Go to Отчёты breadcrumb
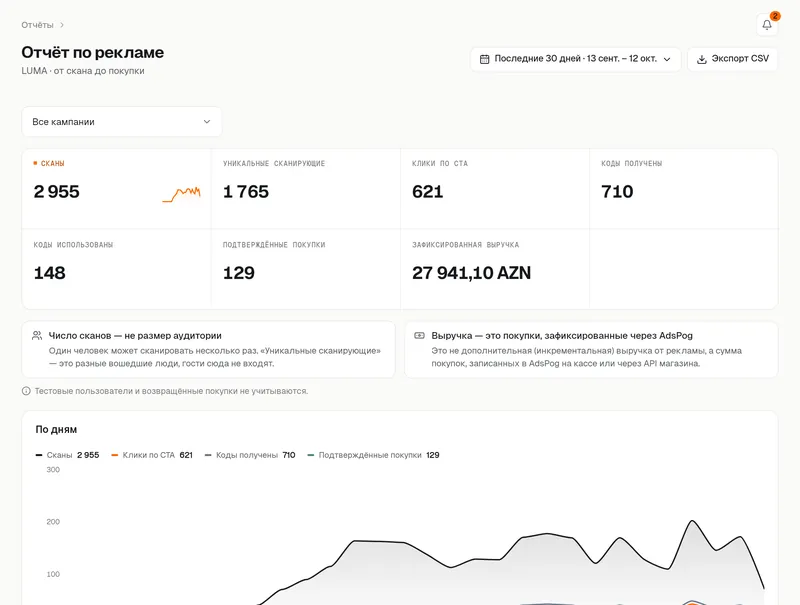 37,25
